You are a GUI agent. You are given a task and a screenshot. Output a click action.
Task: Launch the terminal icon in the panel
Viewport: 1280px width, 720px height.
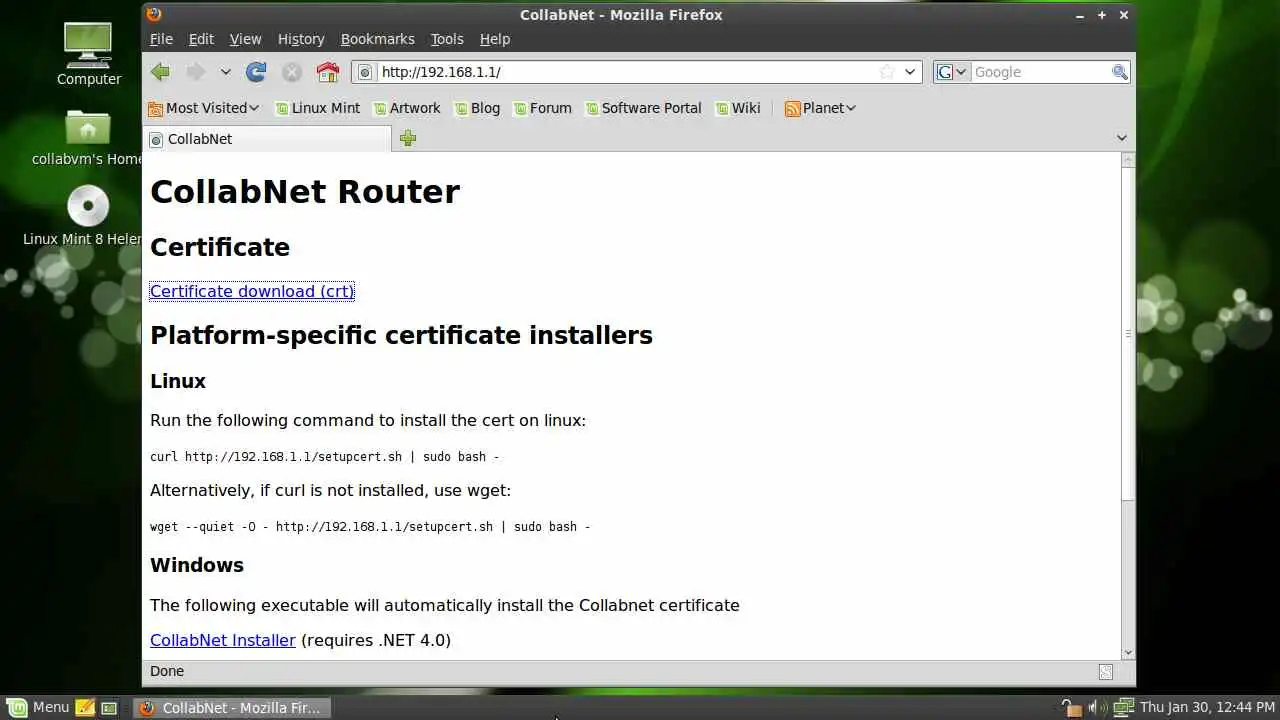[x=109, y=707]
